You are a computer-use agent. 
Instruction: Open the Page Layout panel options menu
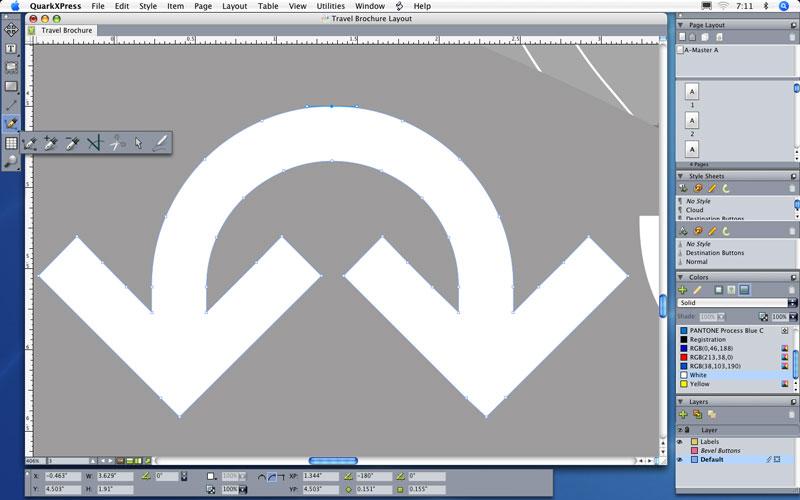[x=793, y=25]
